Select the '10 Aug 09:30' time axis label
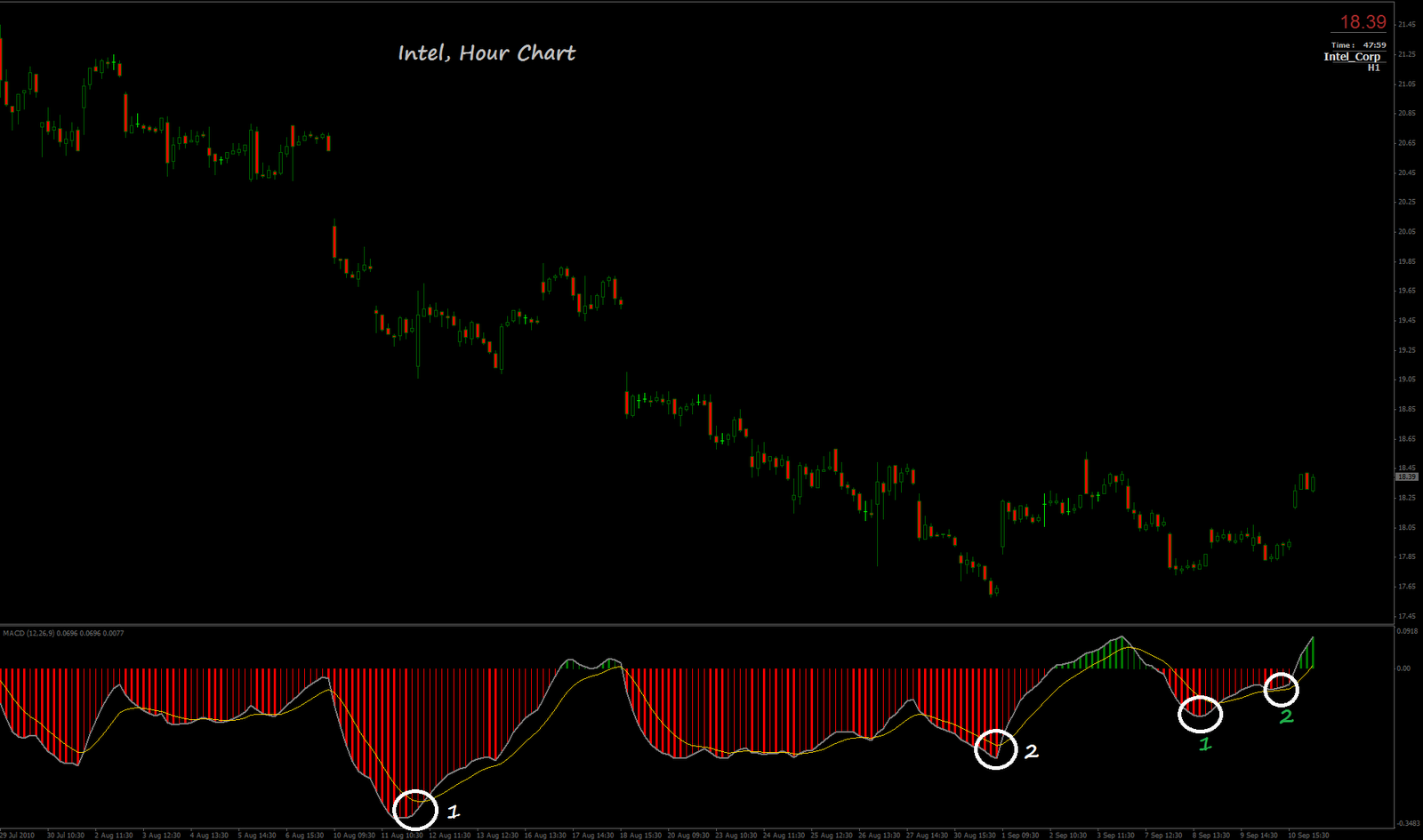The width and height of the screenshot is (1423, 840). 354,836
